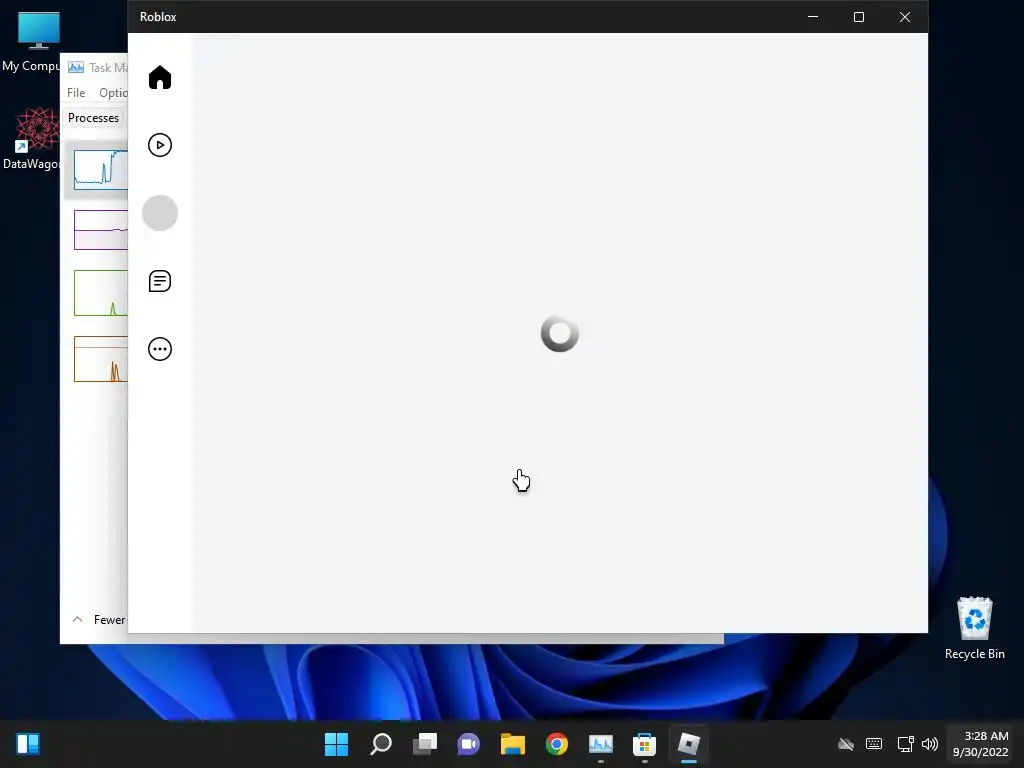Select the purple memory graph in Task Manager

[101, 230]
